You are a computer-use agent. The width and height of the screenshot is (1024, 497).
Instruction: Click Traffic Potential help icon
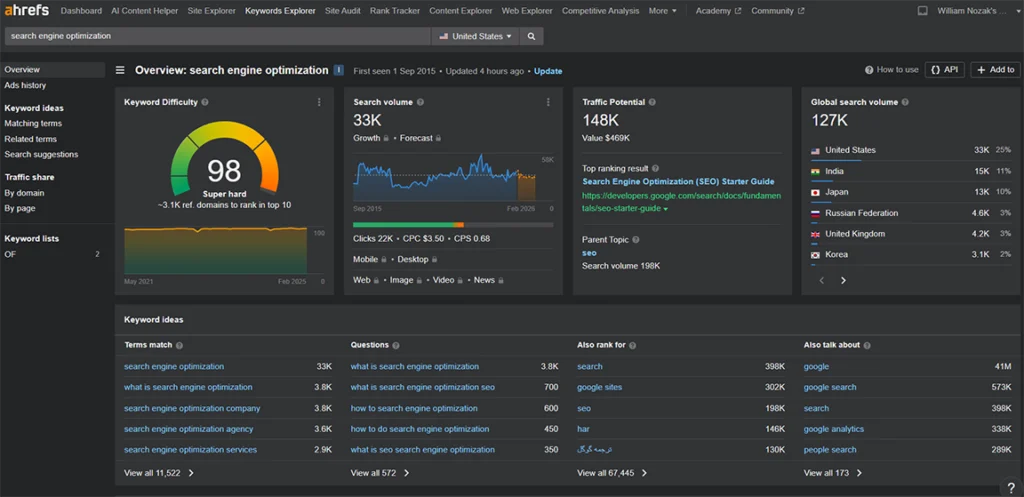tap(652, 102)
